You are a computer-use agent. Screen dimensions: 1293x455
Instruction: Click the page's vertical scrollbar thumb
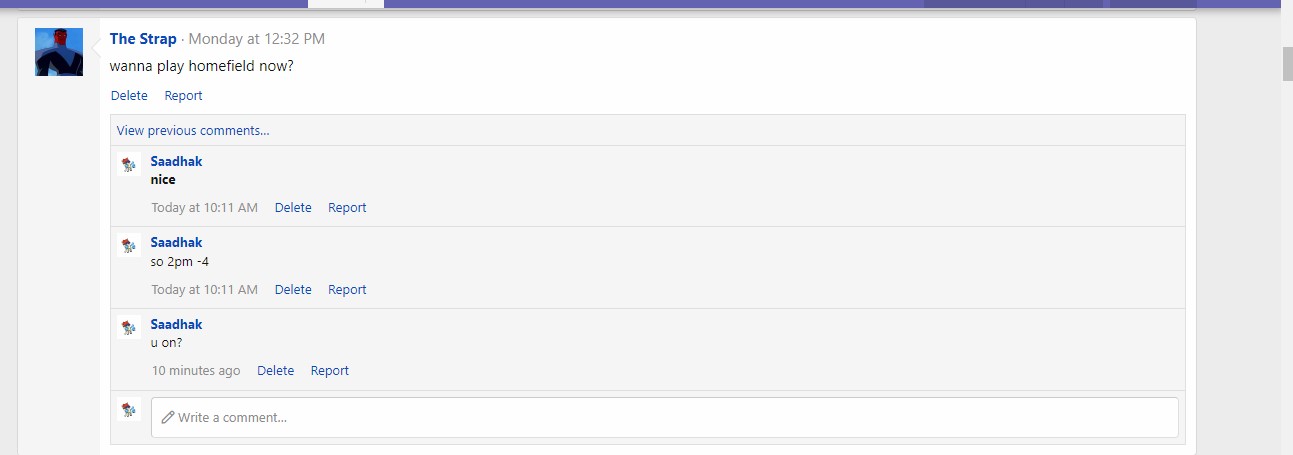tap(1287, 63)
